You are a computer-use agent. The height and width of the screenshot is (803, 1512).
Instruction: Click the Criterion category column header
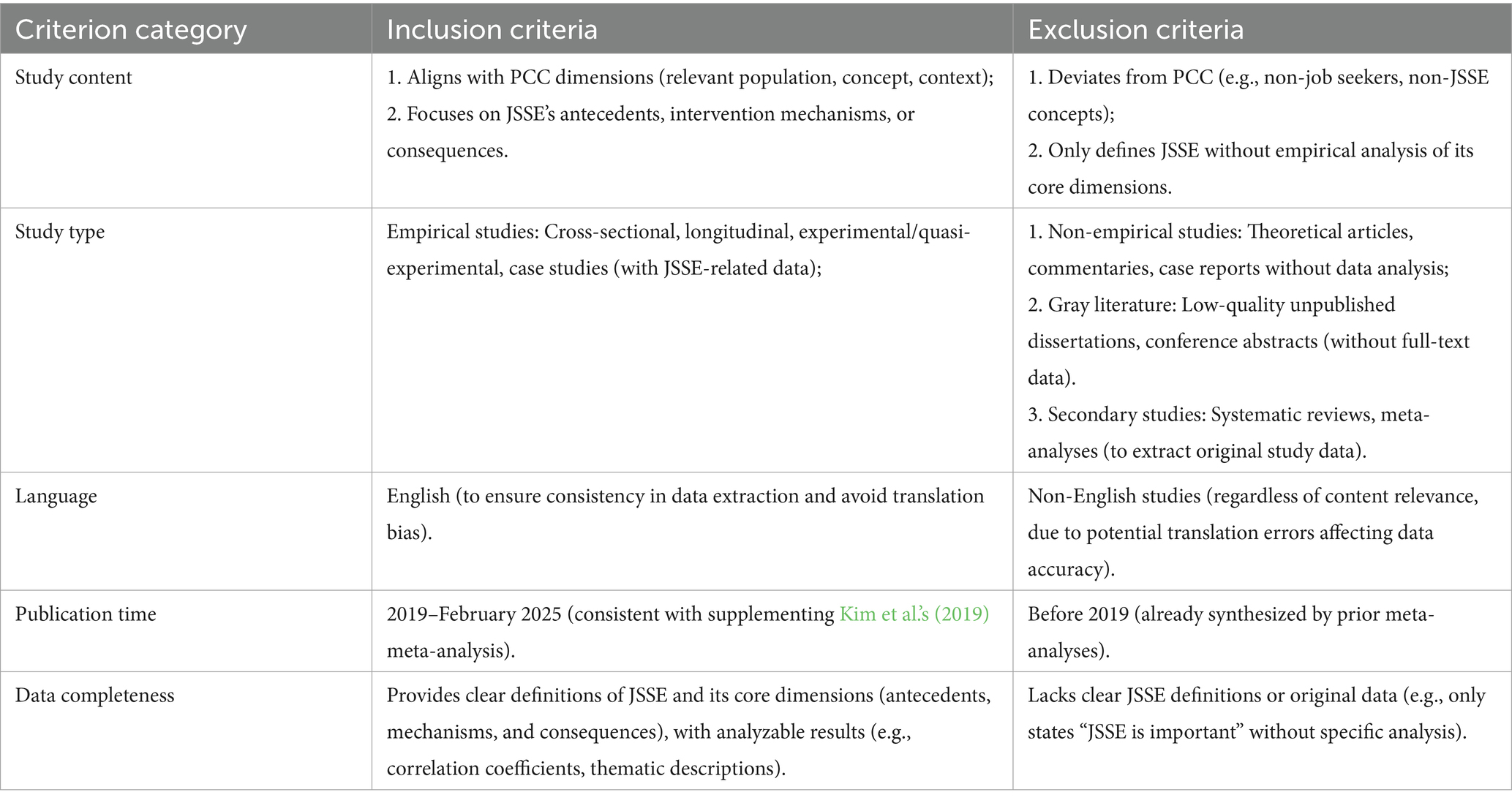click(131, 29)
